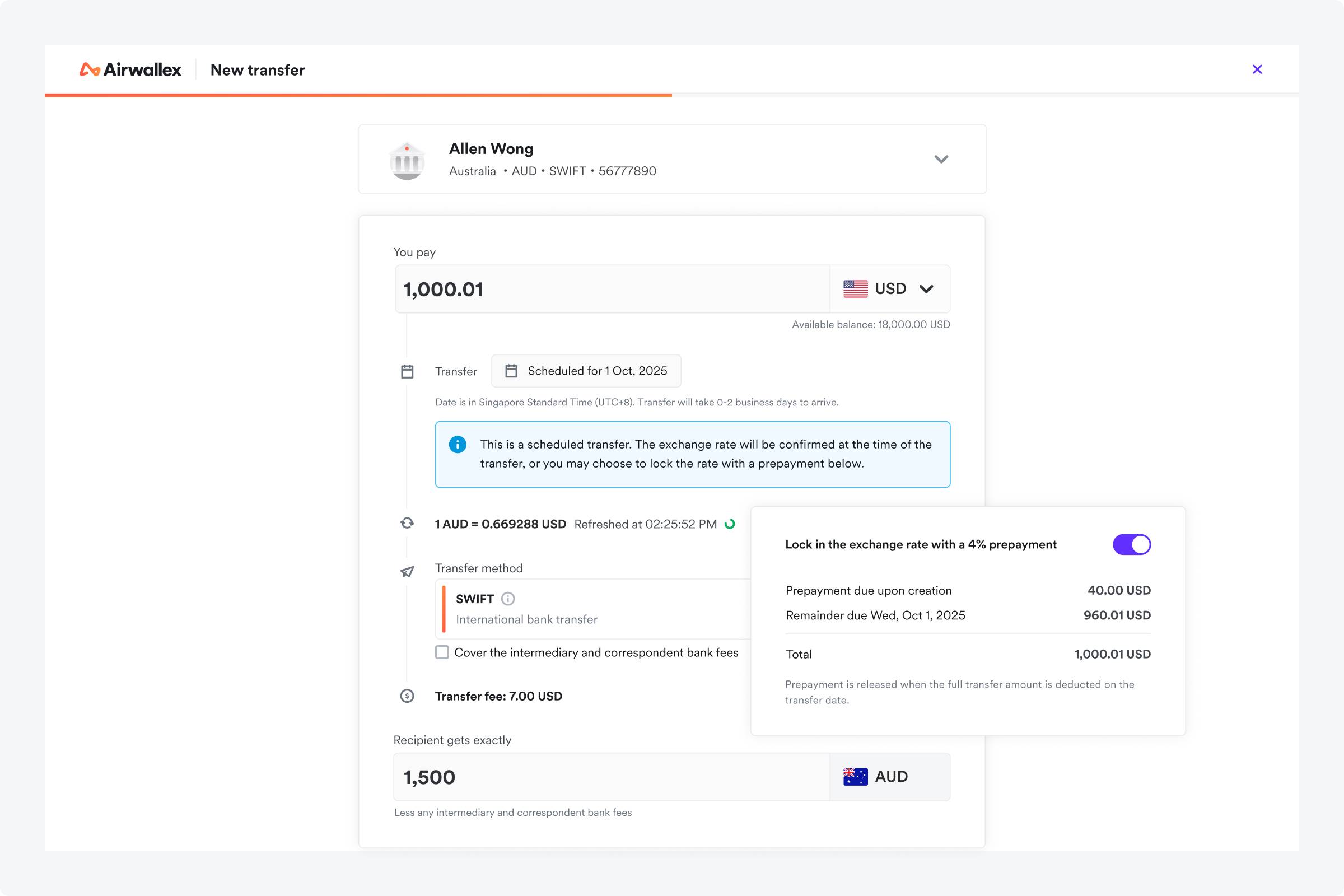The image size is (1344, 896).
Task: Close the New transfer window
Action: pyautogui.click(x=1257, y=69)
